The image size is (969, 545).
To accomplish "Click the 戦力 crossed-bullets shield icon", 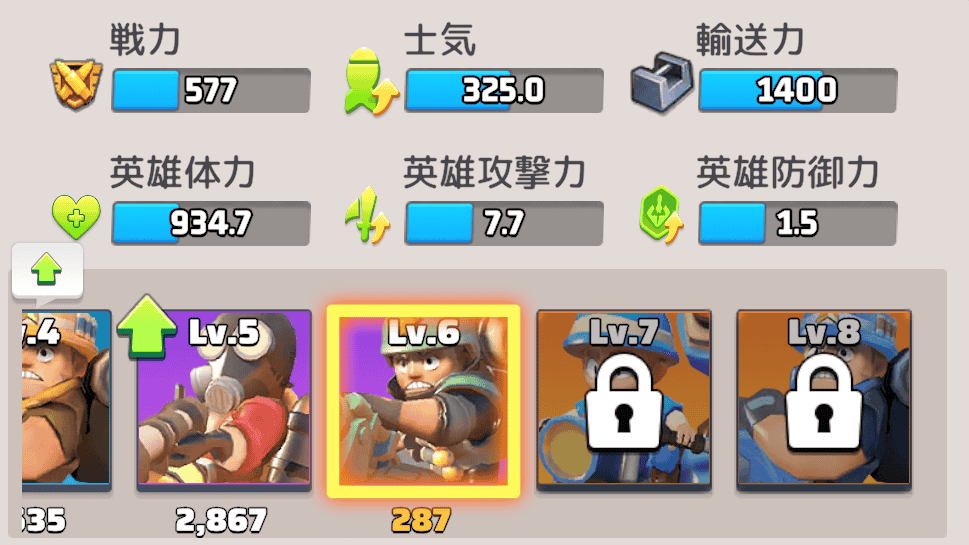I will click(x=76, y=85).
